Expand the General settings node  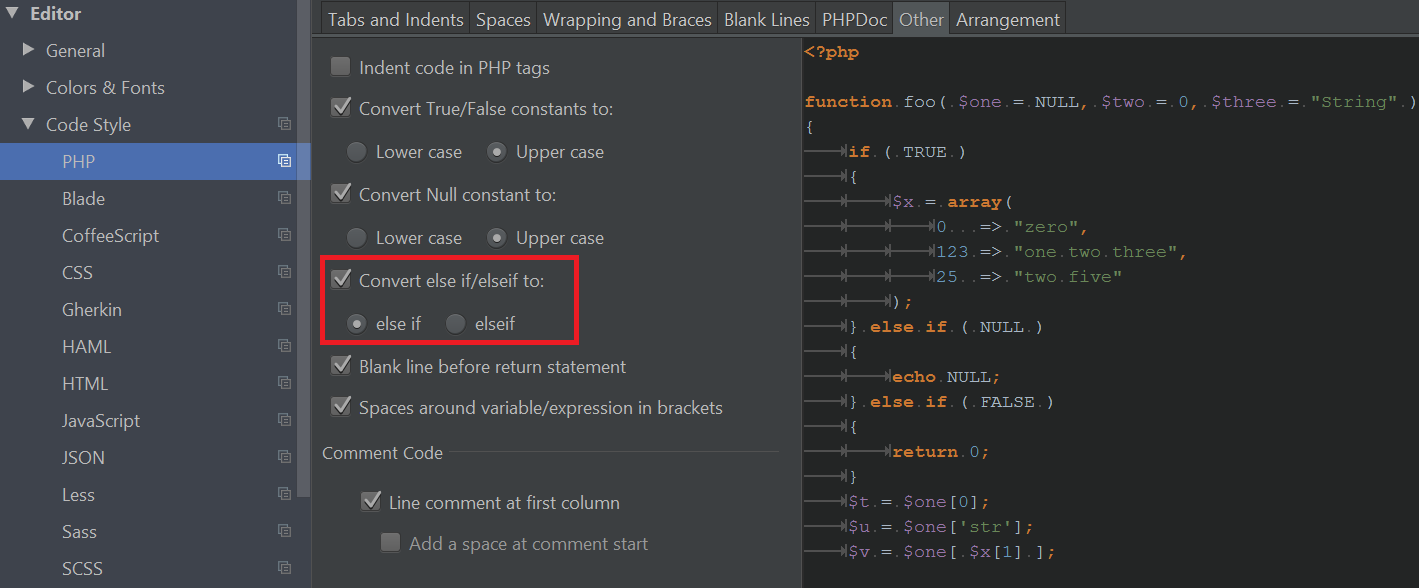click(28, 50)
